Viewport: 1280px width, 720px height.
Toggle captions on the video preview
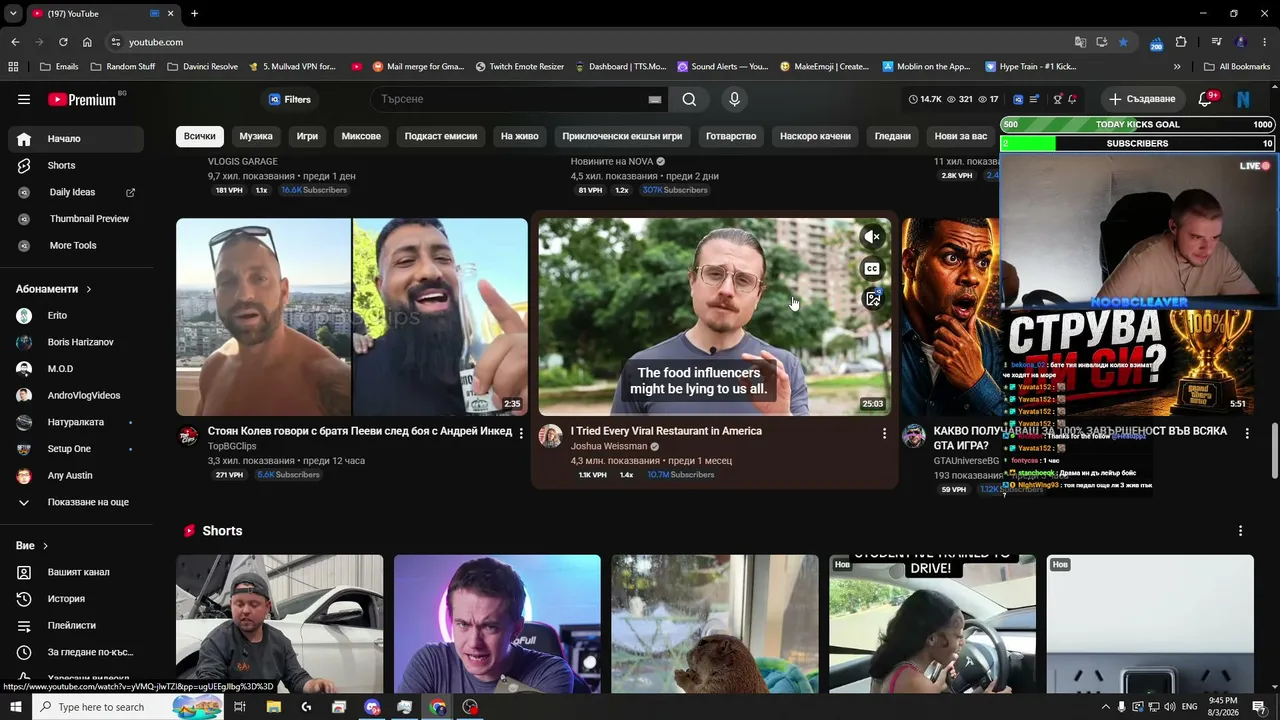[873, 268]
